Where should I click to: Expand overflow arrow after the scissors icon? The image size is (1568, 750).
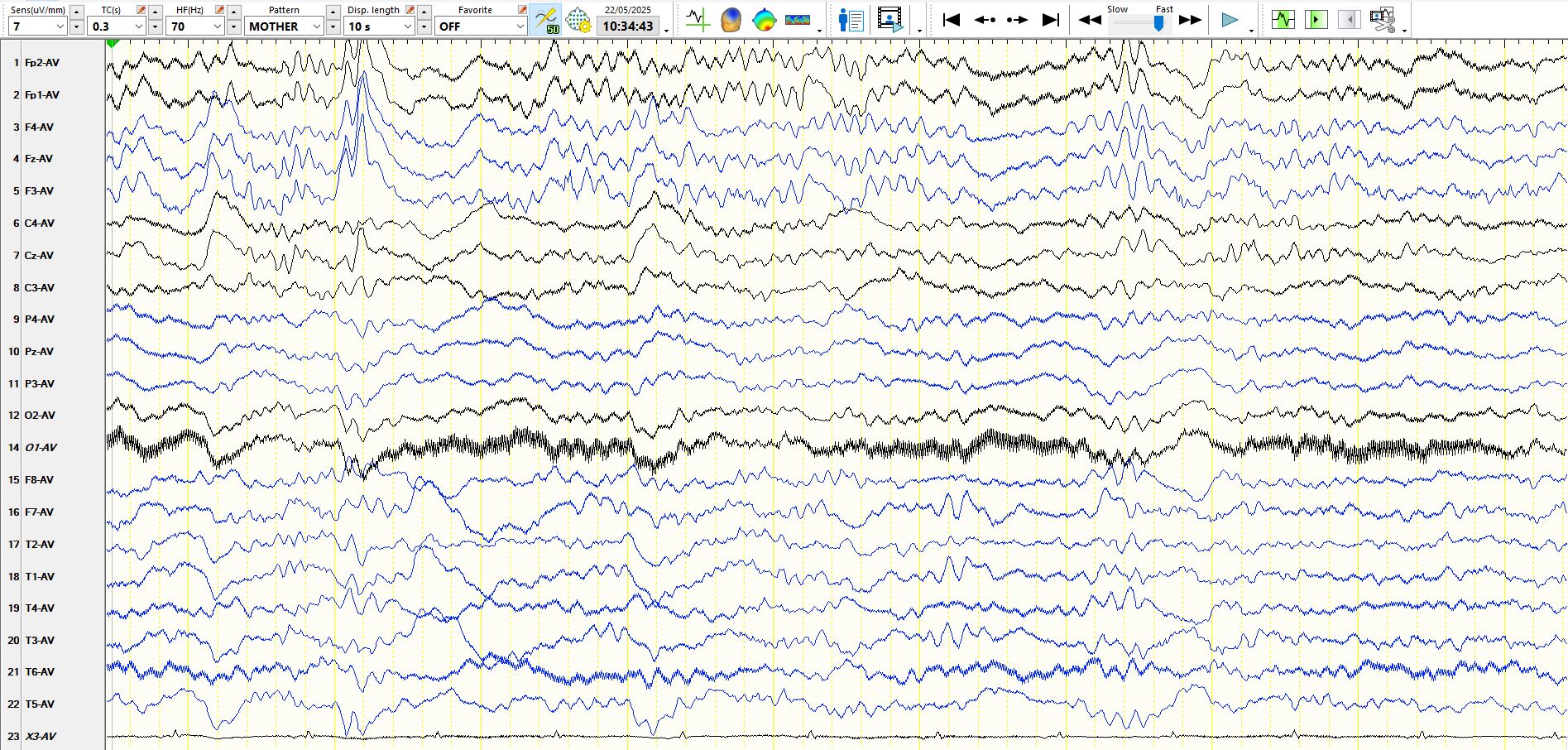(1405, 31)
